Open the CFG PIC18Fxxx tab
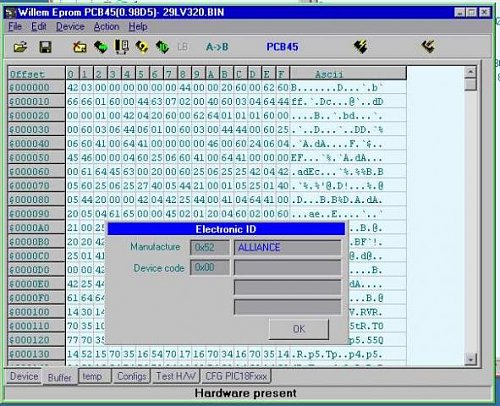The height and width of the screenshot is (406, 500). (236, 376)
